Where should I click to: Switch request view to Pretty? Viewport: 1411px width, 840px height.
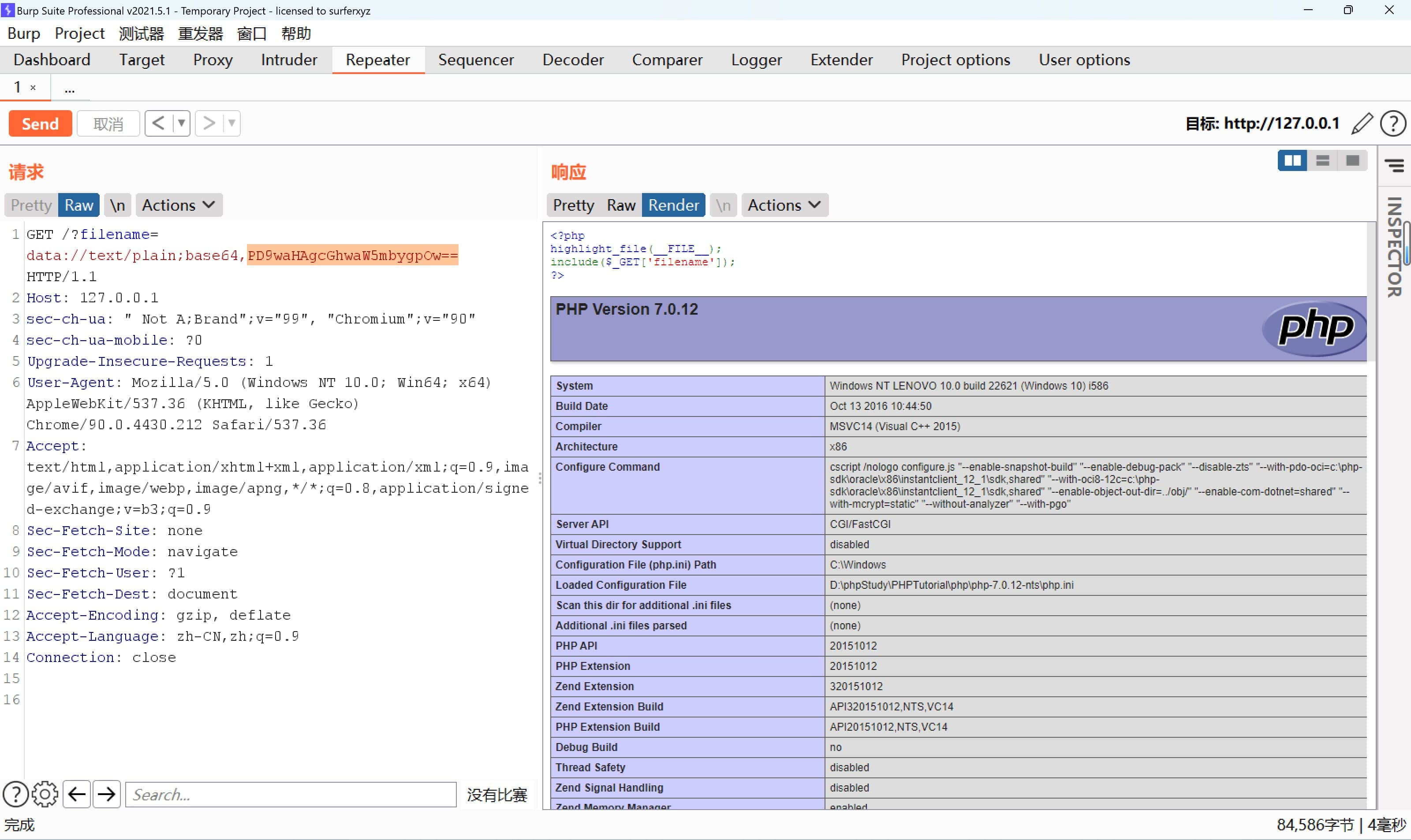[x=31, y=205]
